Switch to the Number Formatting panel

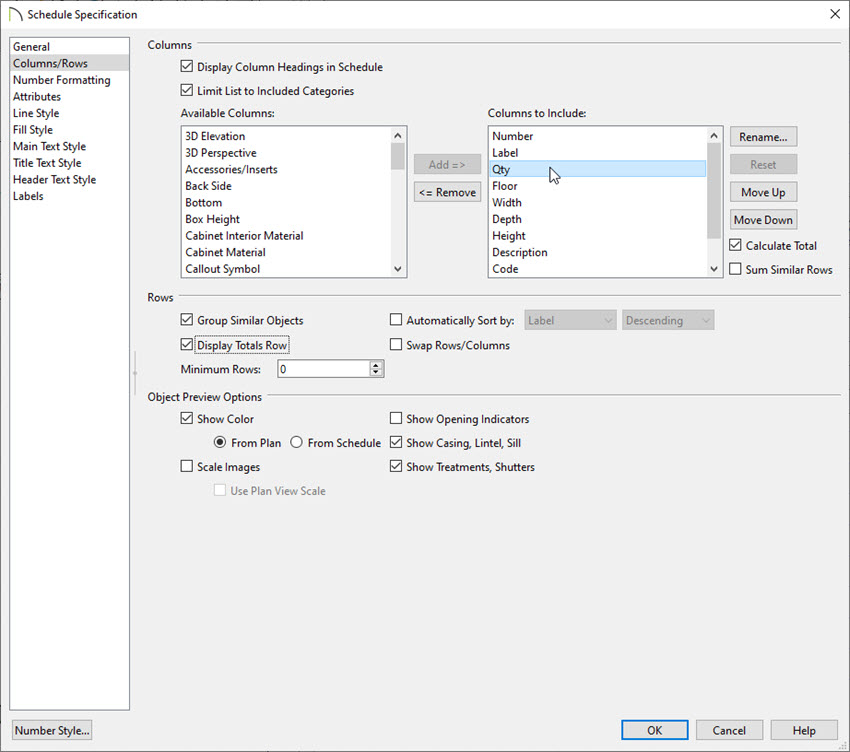(x=62, y=79)
